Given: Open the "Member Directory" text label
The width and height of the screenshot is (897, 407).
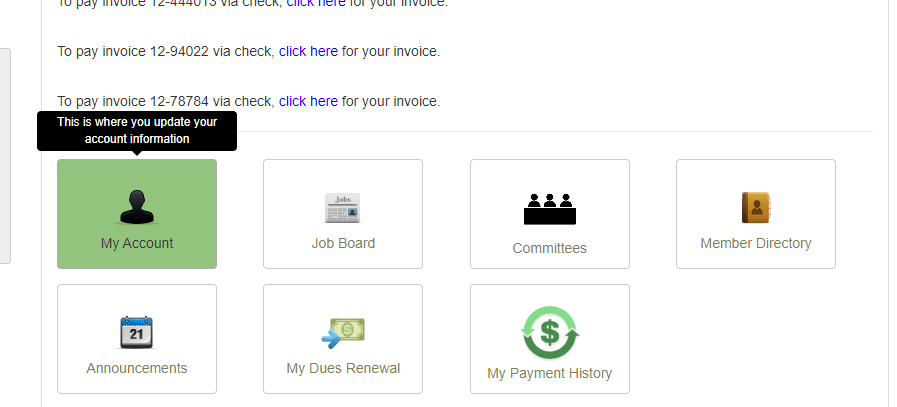Looking at the screenshot, I should click(756, 243).
